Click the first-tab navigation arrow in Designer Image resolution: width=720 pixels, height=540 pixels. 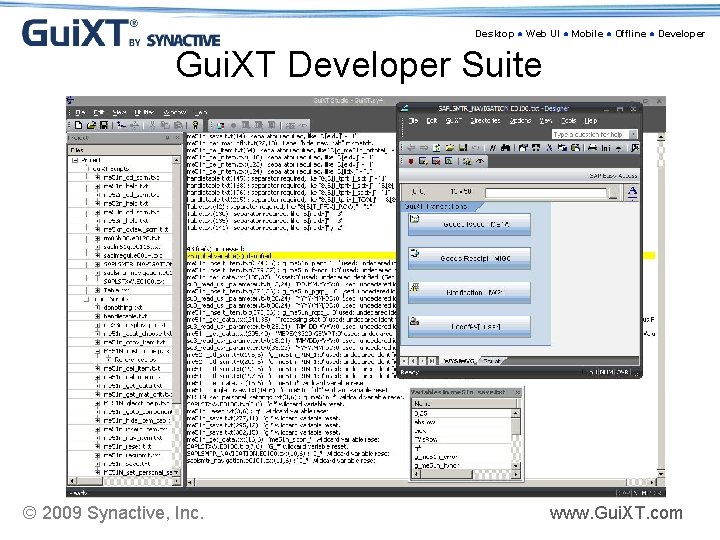[x=405, y=361]
